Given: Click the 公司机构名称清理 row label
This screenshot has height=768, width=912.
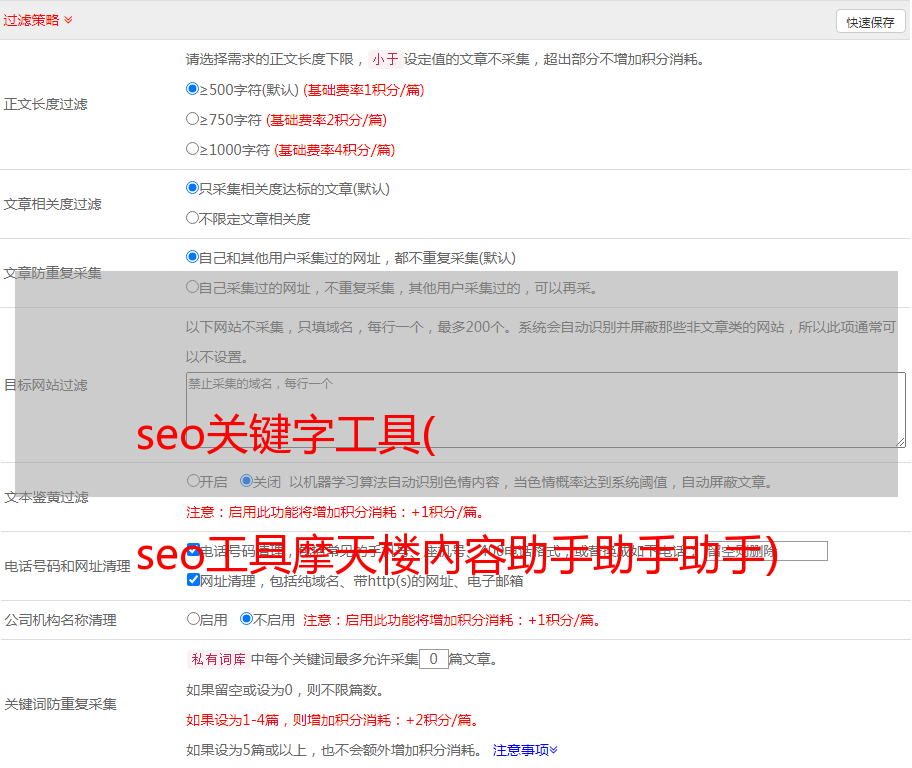Looking at the screenshot, I should [x=60, y=620].
